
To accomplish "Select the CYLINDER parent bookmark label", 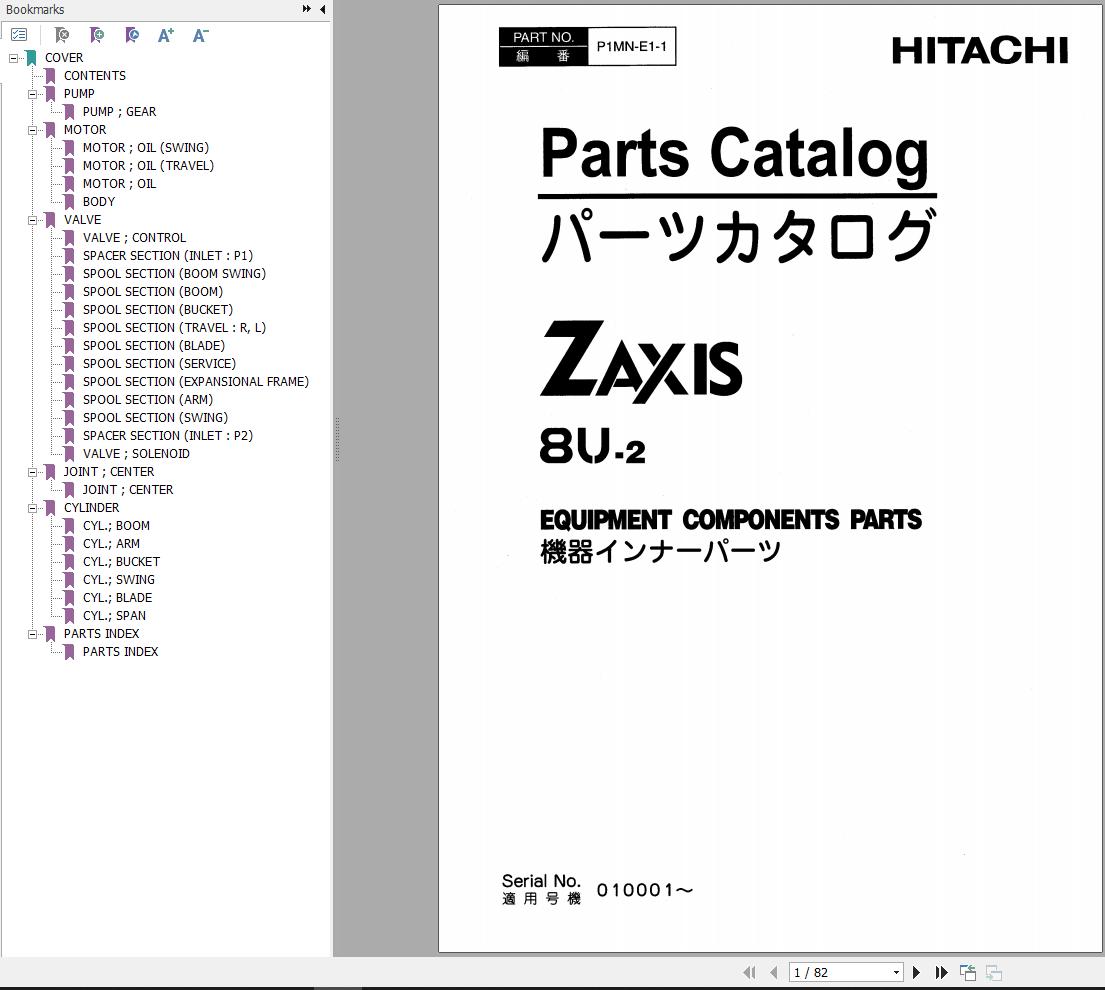I will coord(91,508).
